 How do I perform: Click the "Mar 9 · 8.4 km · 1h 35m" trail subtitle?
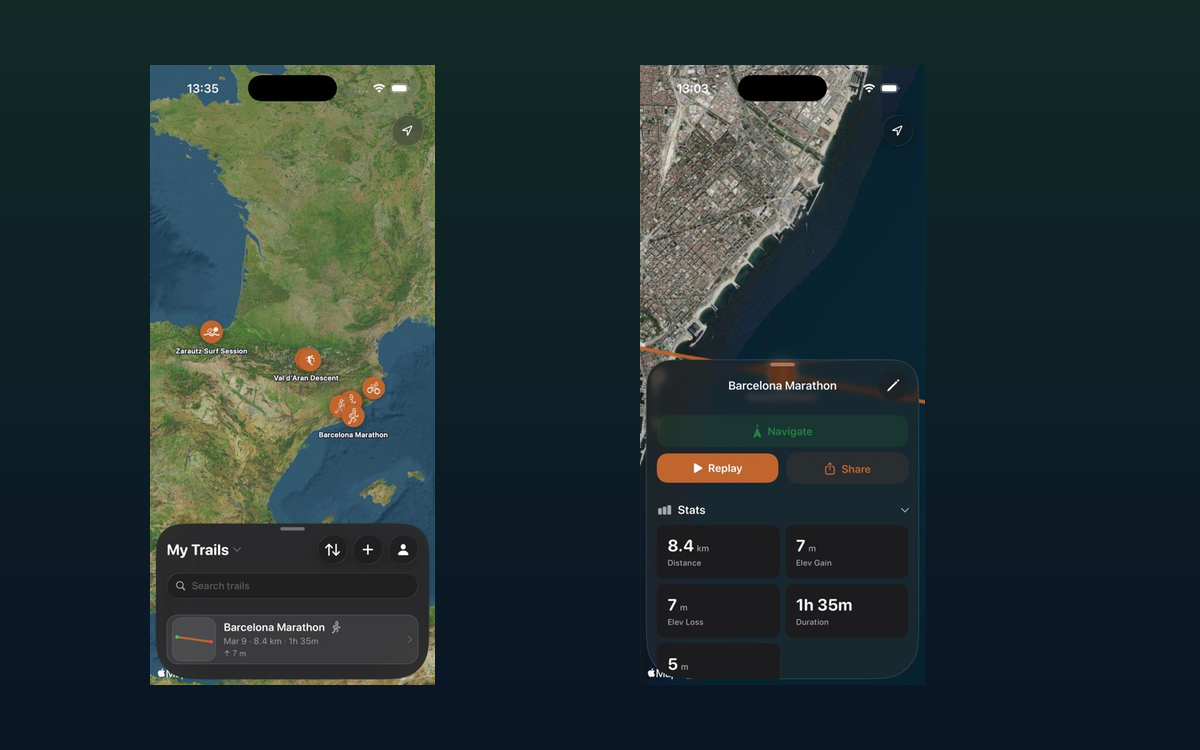pyautogui.click(x=271, y=641)
